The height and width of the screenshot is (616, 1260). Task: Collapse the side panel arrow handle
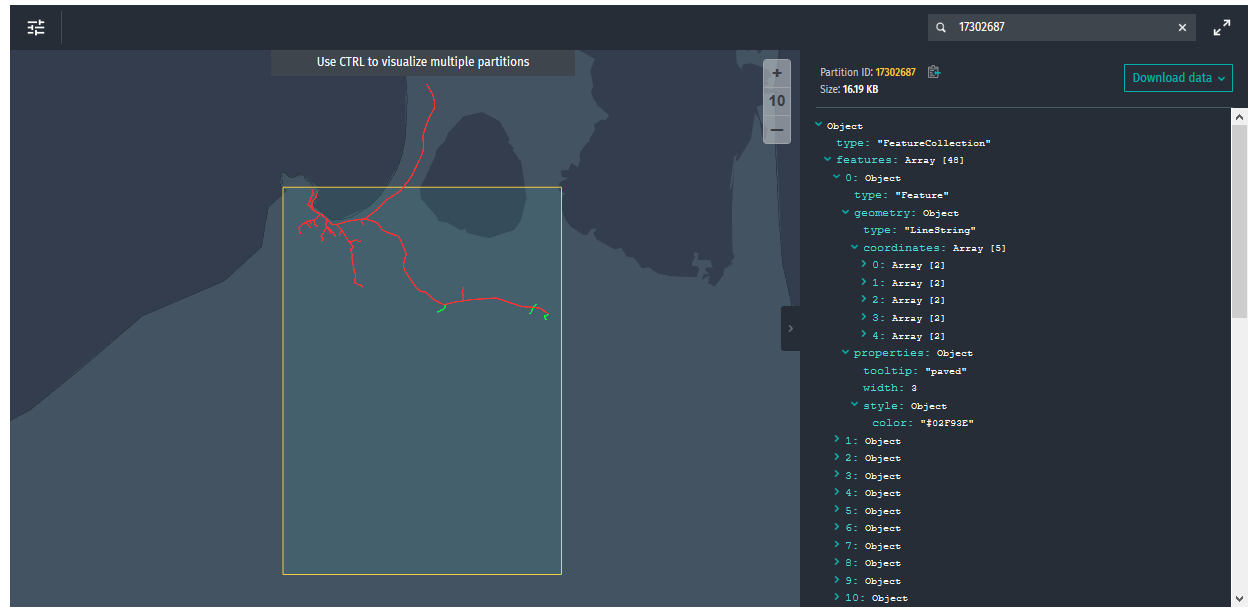(x=790, y=328)
